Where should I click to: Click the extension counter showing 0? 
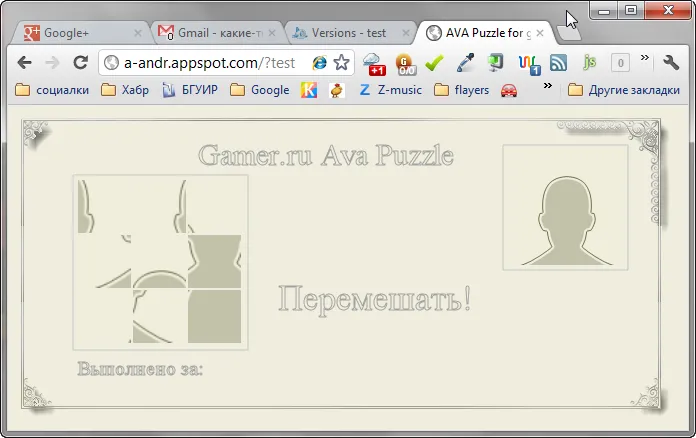point(620,63)
